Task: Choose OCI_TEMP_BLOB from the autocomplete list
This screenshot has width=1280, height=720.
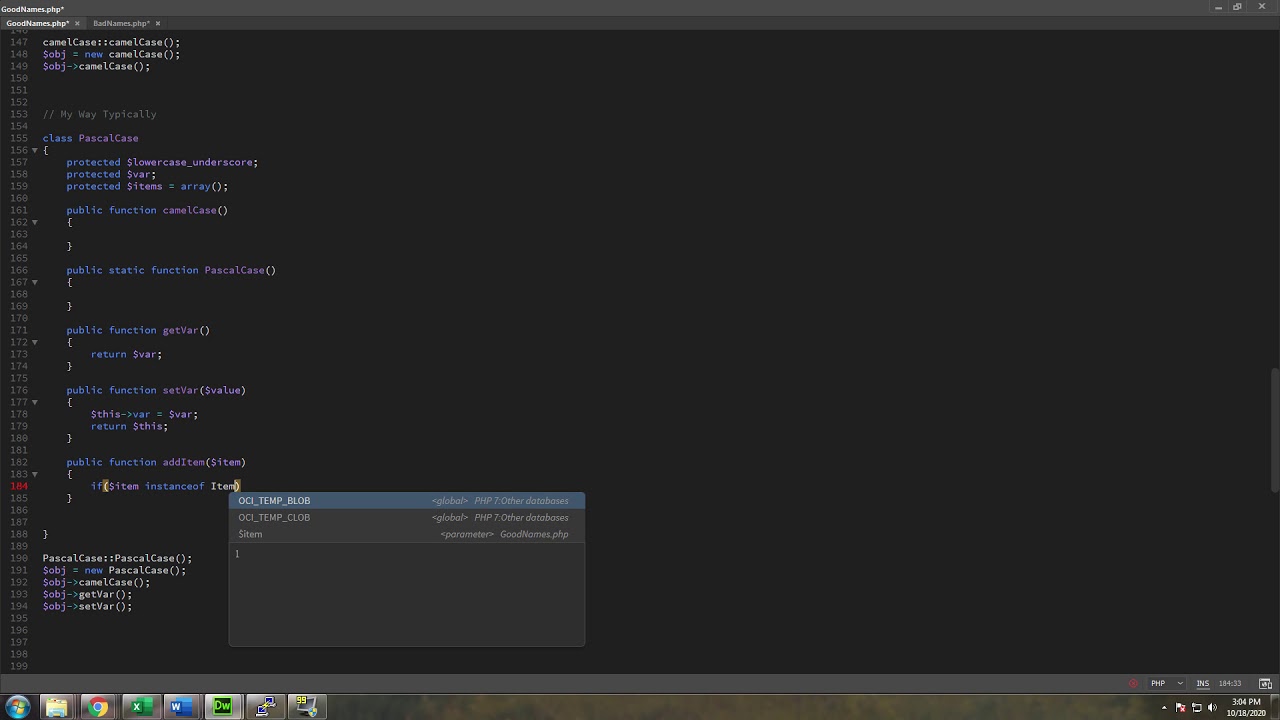Action: 406,501
